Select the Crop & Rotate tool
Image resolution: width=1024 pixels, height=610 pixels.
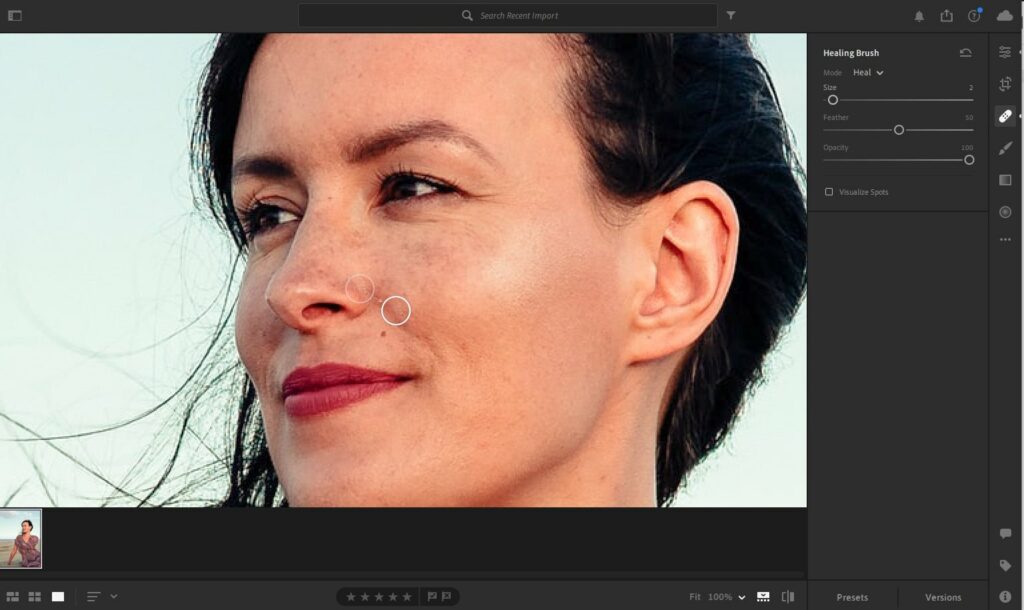pos(1005,84)
